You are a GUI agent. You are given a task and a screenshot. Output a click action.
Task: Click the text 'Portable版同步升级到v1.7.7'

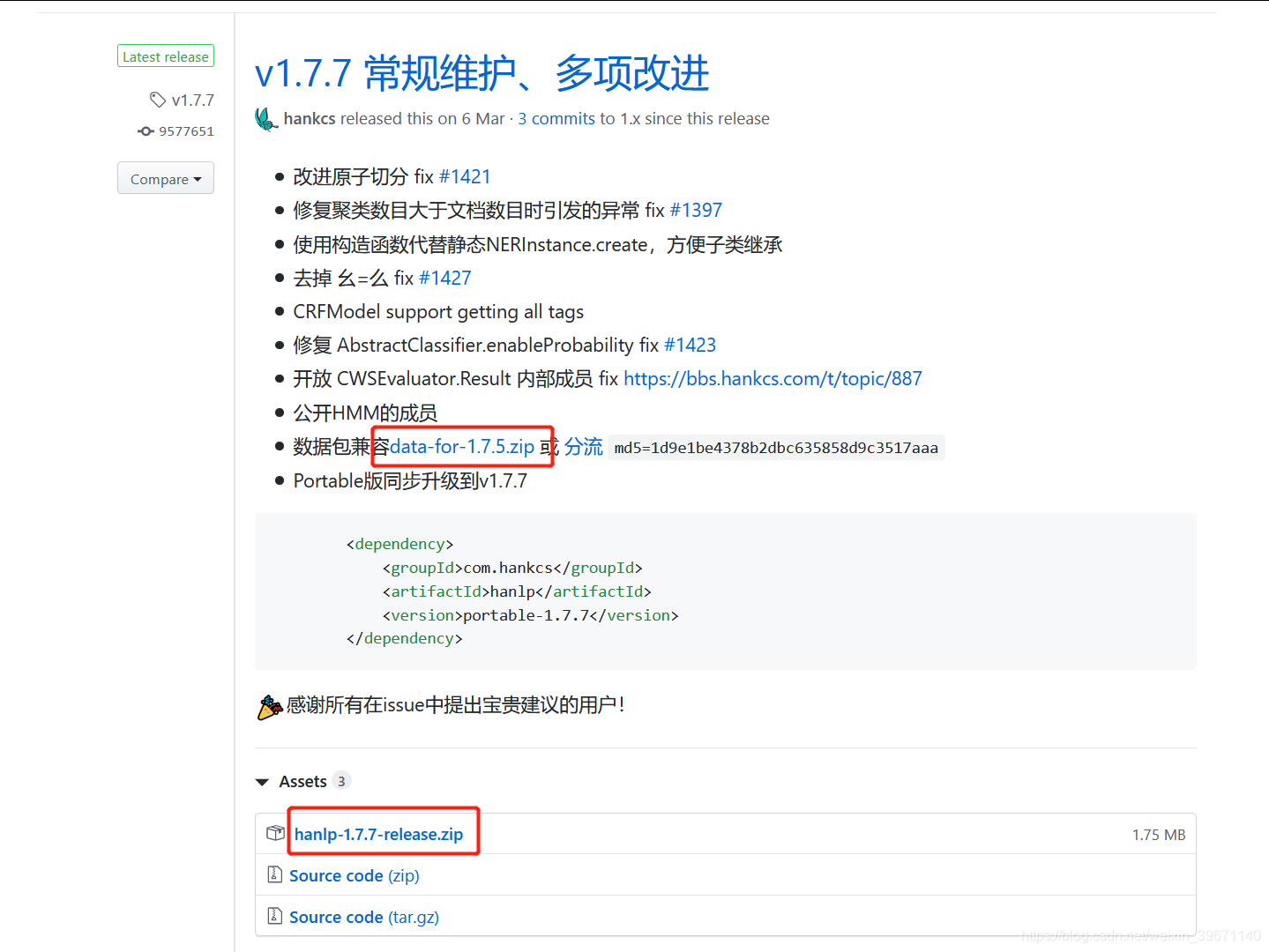(410, 480)
